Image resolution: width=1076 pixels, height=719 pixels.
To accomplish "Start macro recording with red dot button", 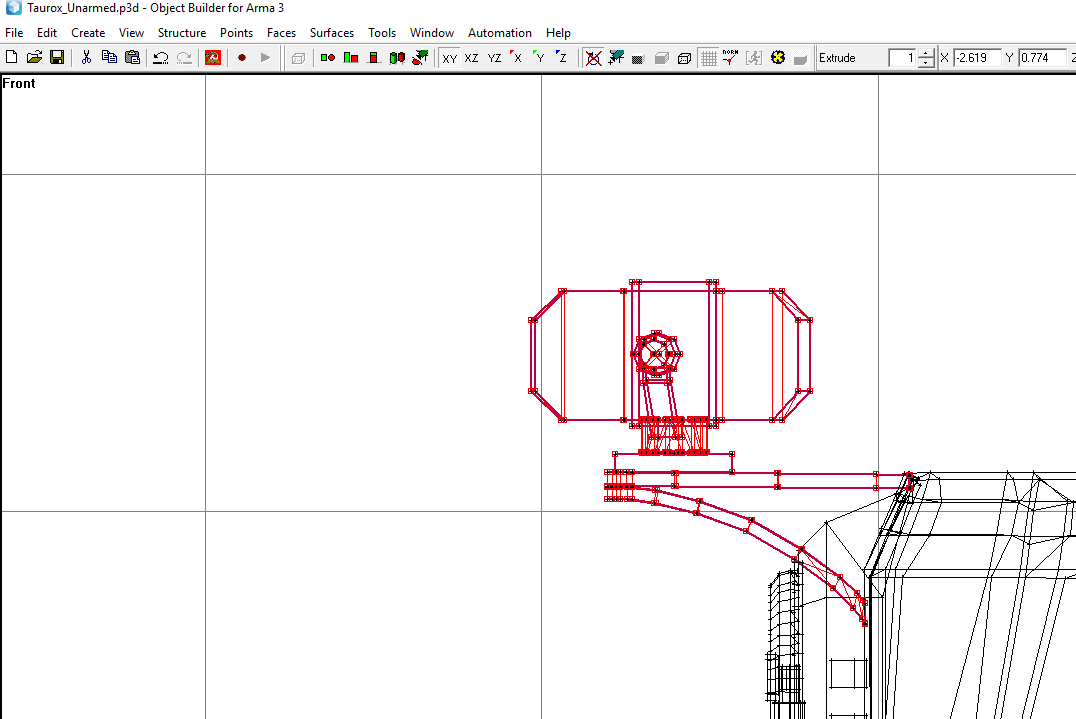I will pyautogui.click(x=242, y=58).
